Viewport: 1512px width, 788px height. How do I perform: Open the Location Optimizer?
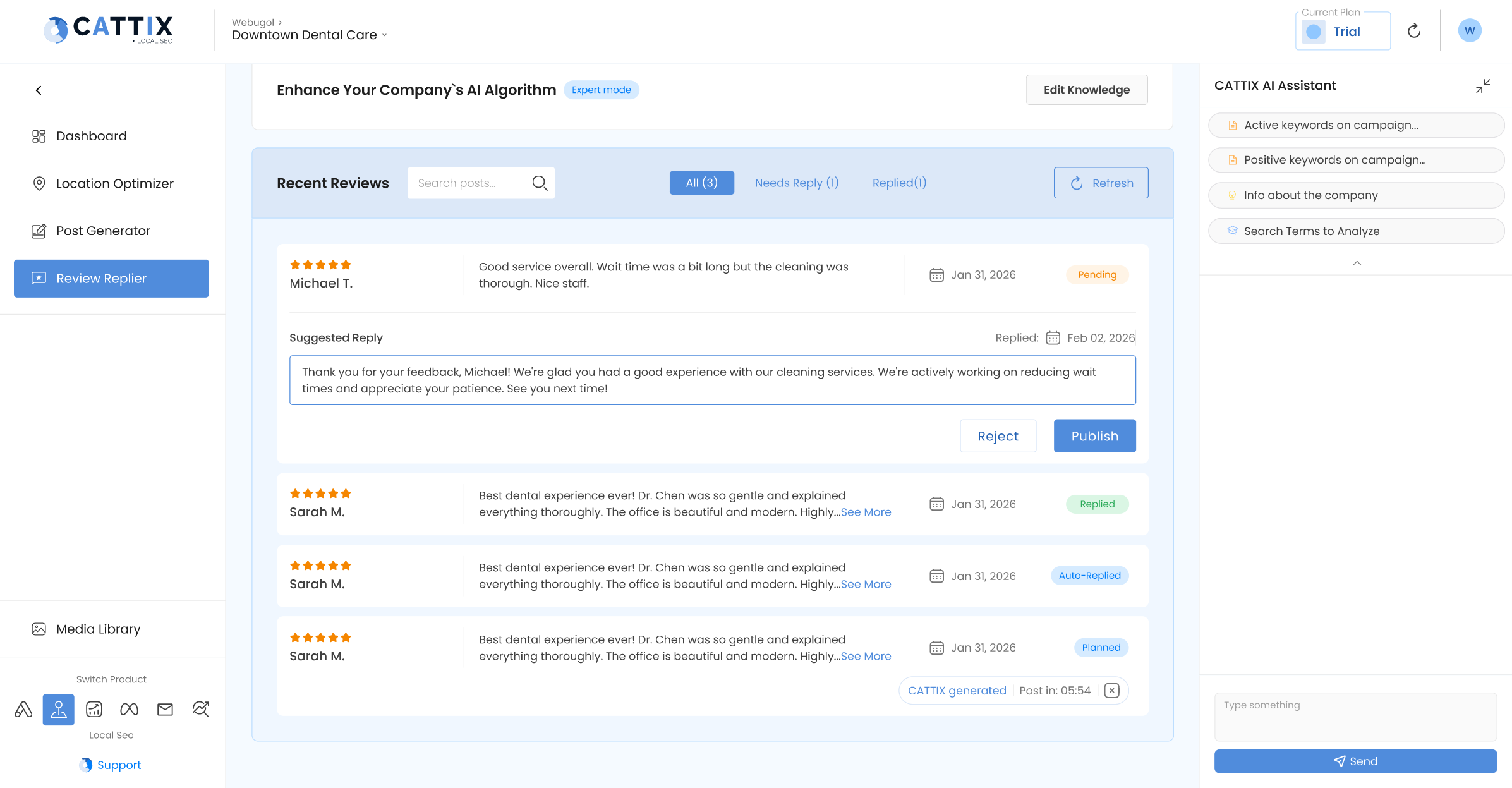(114, 183)
